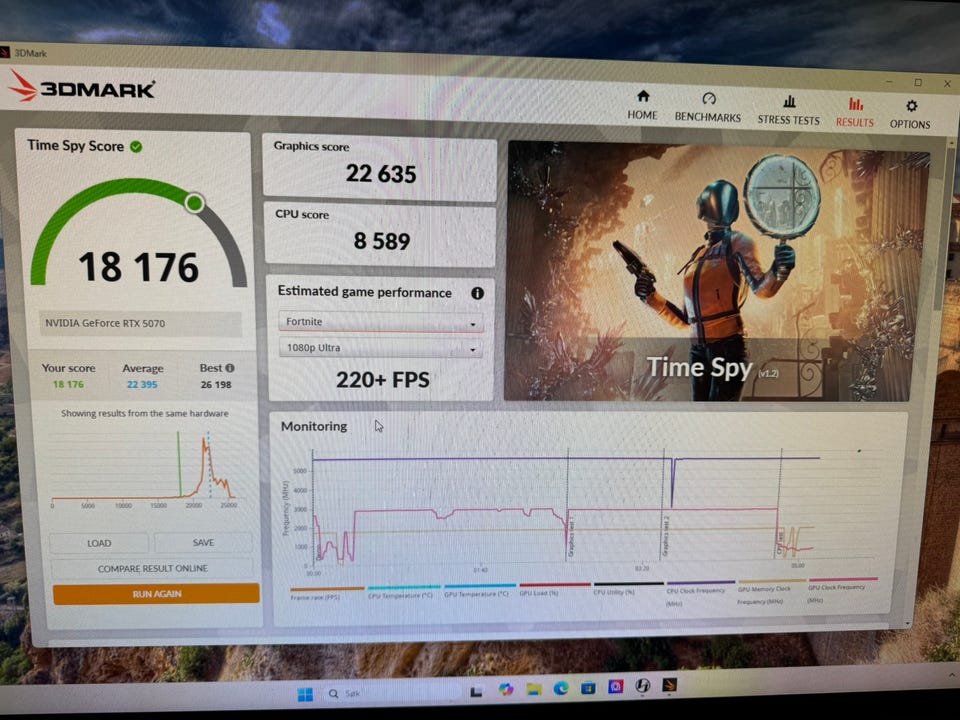Image resolution: width=960 pixels, height=720 pixels.
Task: Expand the 1080p Ultra preset dropdown
Action: [x=380, y=348]
